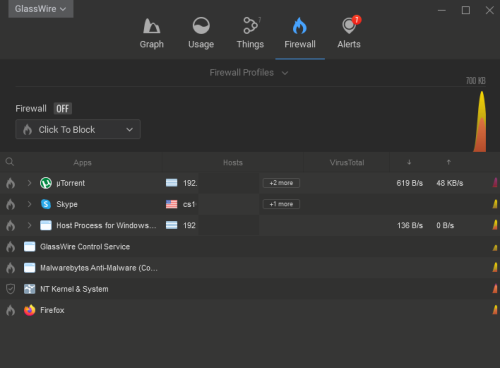Sort by the VirusTotal column header
This screenshot has width=500, height=368.
point(347,163)
